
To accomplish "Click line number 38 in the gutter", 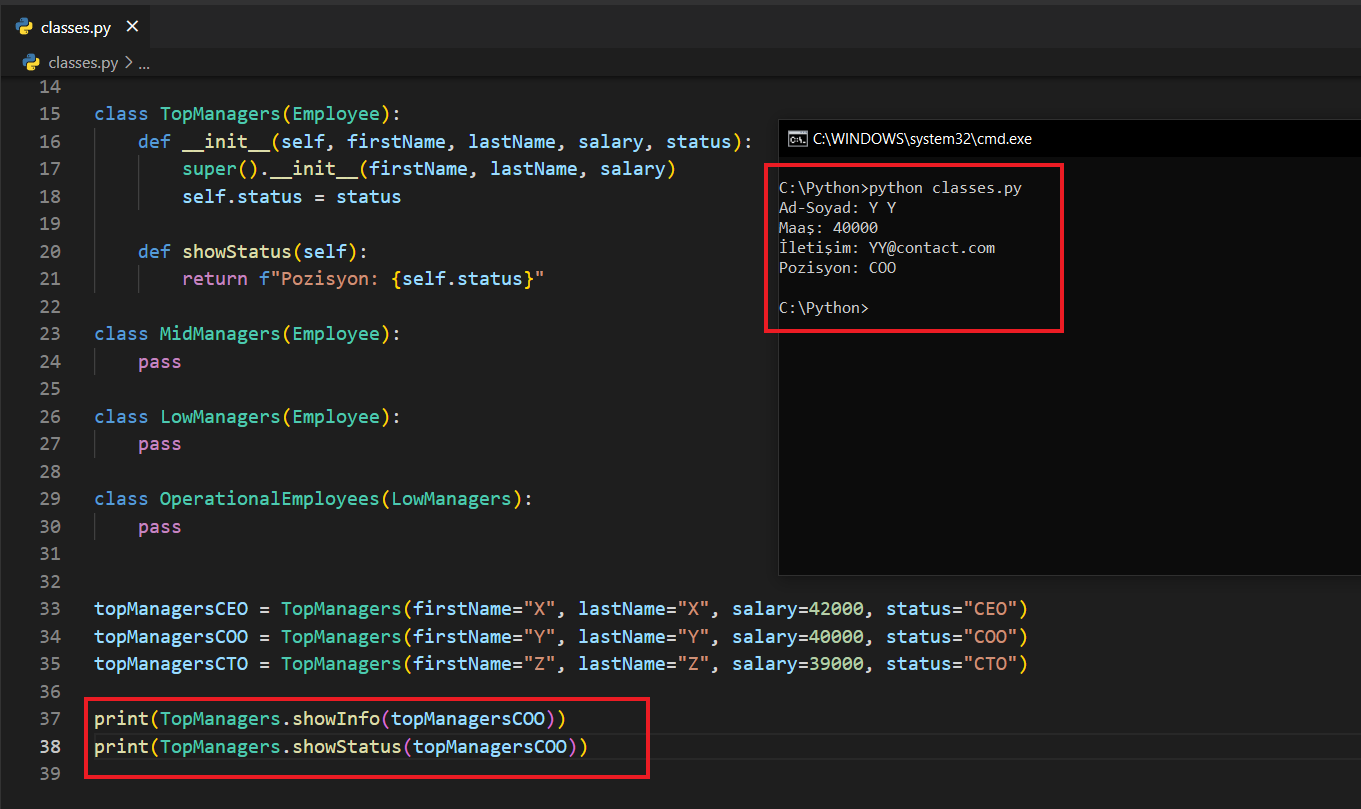I will tap(50, 747).
